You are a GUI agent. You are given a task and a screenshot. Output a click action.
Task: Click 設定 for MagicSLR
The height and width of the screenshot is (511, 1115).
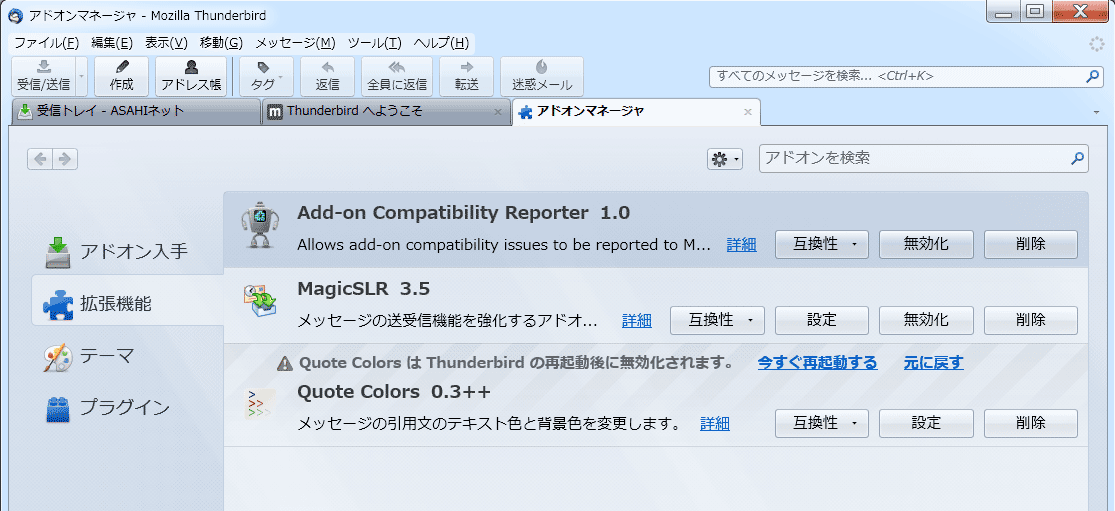coord(821,321)
